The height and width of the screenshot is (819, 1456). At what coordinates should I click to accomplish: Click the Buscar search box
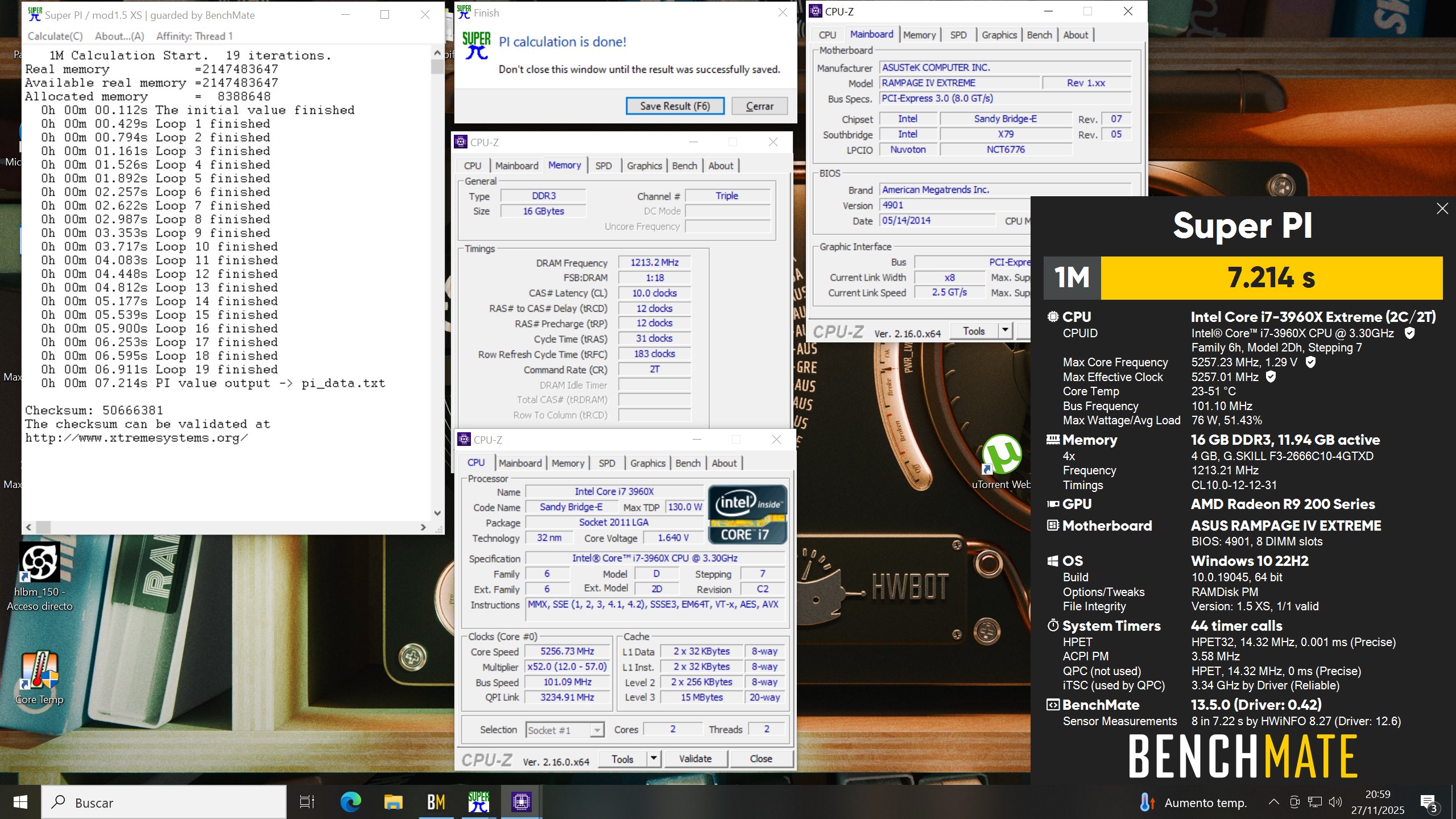(x=165, y=802)
